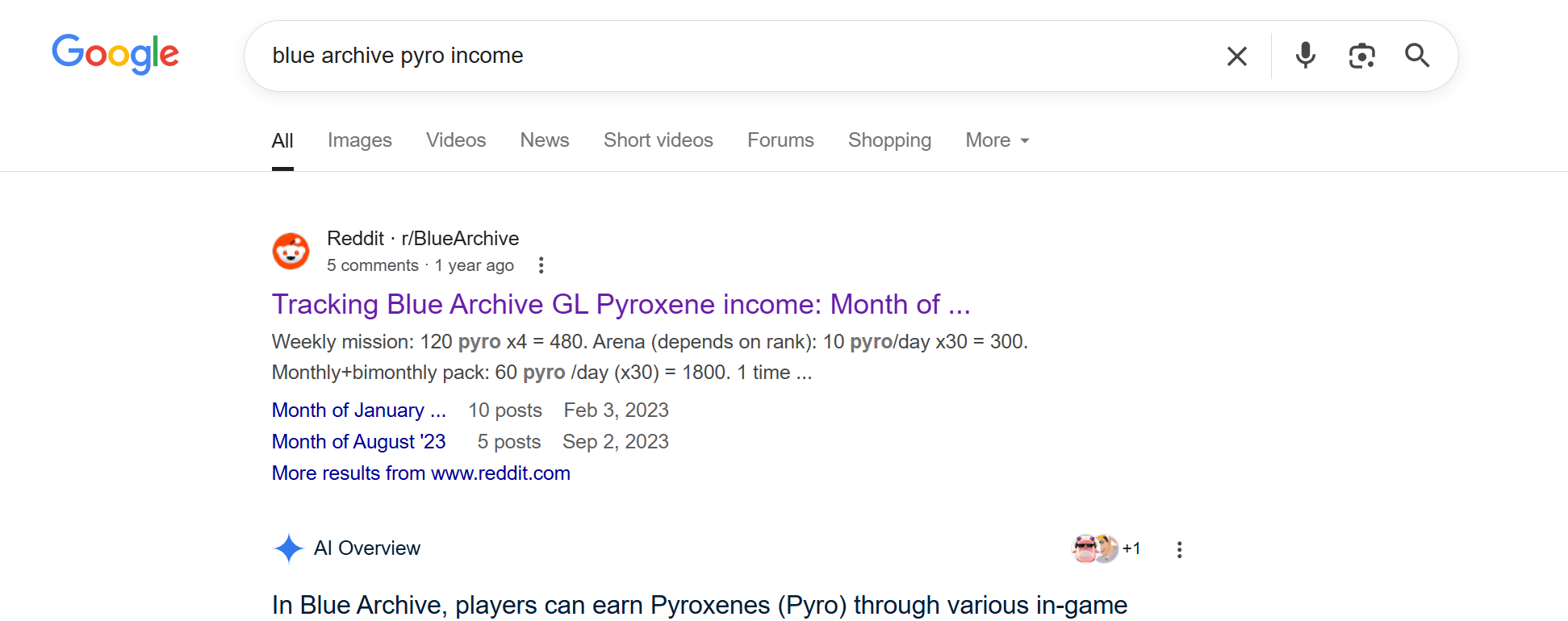The width and height of the screenshot is (1568, 621).
Task: Open More results from www.reddit.com
Action: coord(420,473)
